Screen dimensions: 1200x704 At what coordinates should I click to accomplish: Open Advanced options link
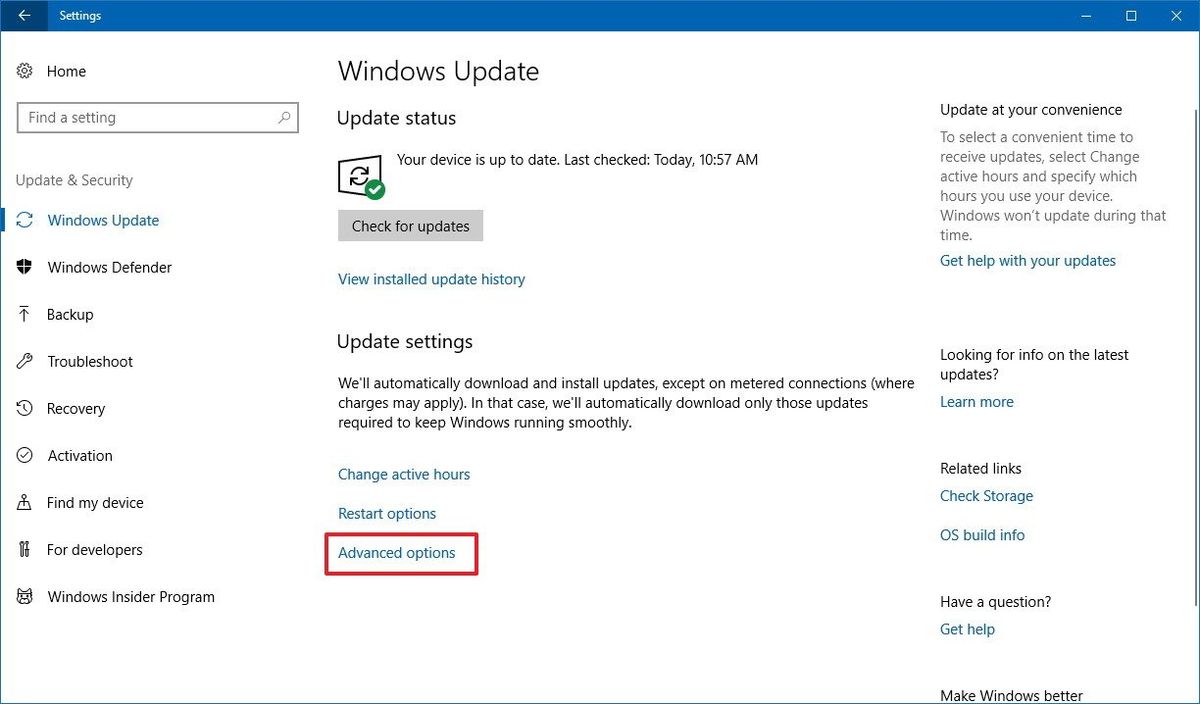[x=400, y=552]
